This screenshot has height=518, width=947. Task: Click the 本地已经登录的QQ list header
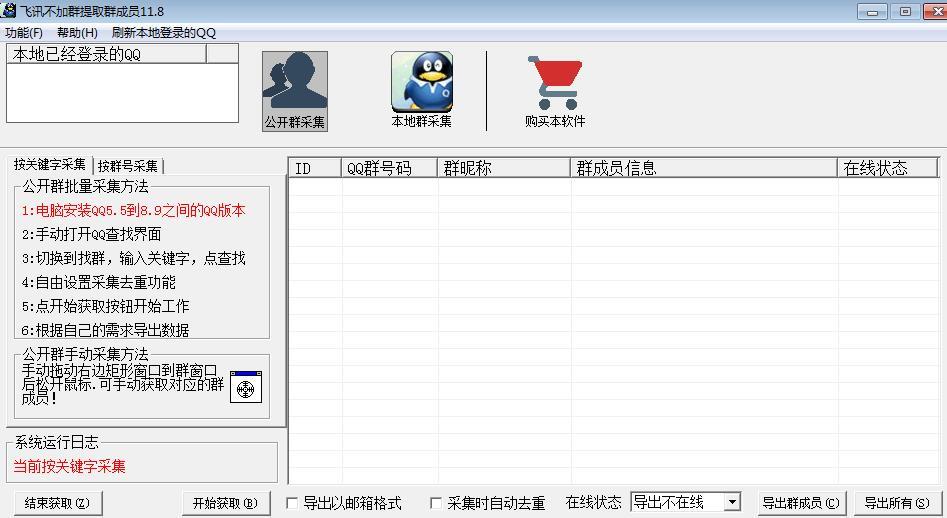(106, 54)
